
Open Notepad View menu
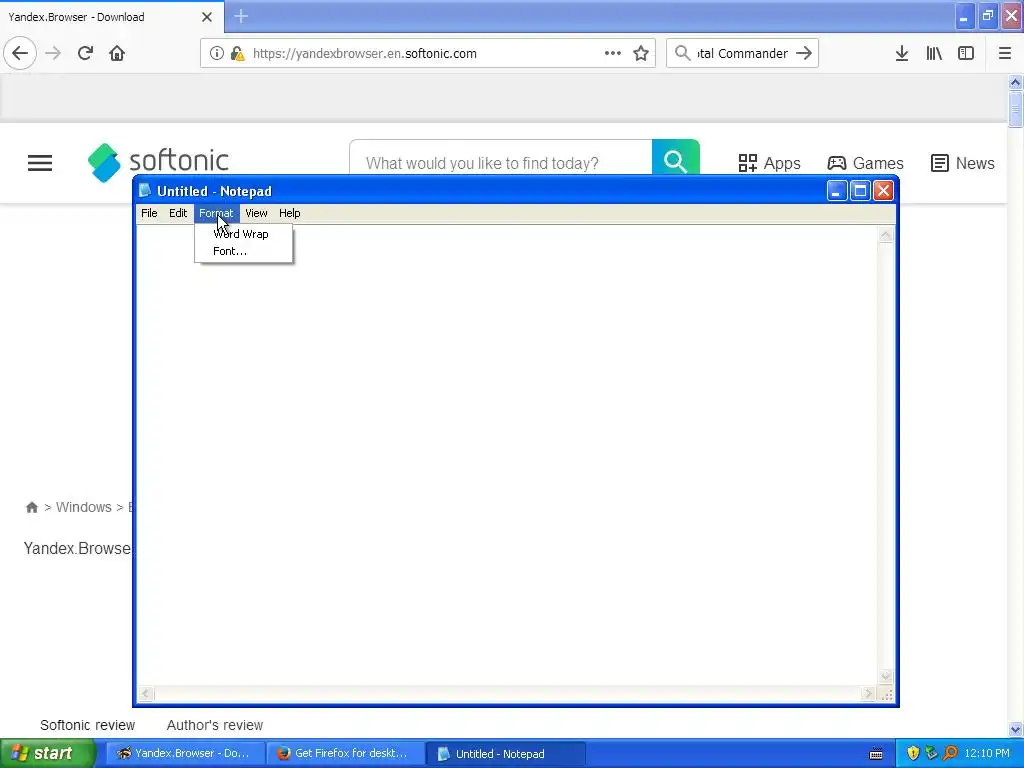tap(256, 213)
